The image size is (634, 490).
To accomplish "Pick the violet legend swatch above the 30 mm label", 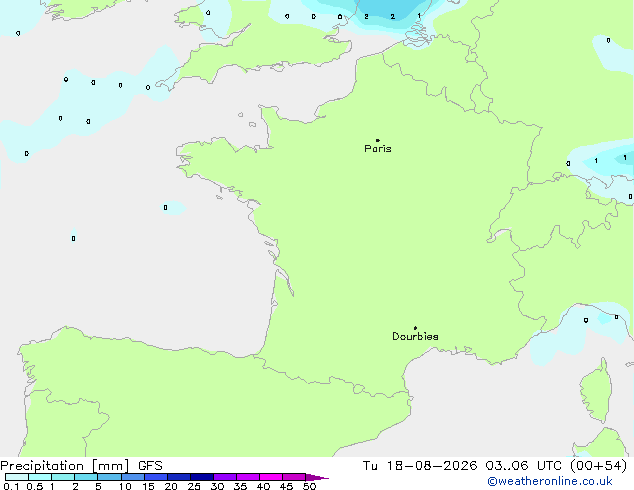I will tap(225, 477).
